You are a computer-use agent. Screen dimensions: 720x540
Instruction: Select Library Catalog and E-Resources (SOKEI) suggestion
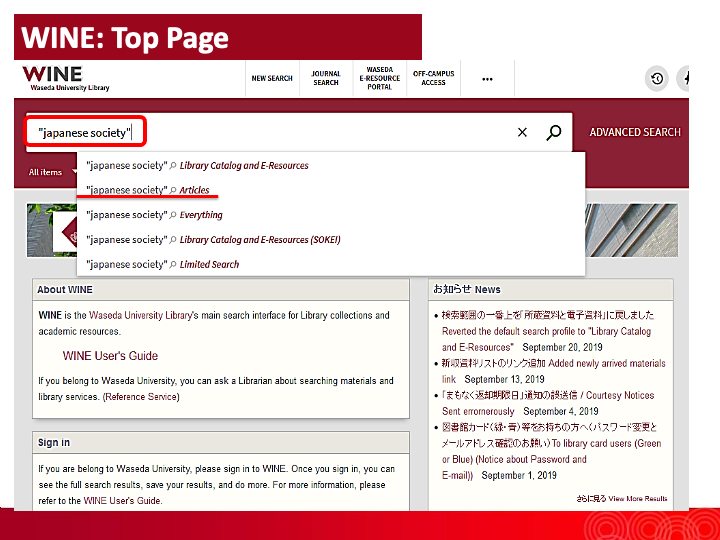click(x=213, y=240)
